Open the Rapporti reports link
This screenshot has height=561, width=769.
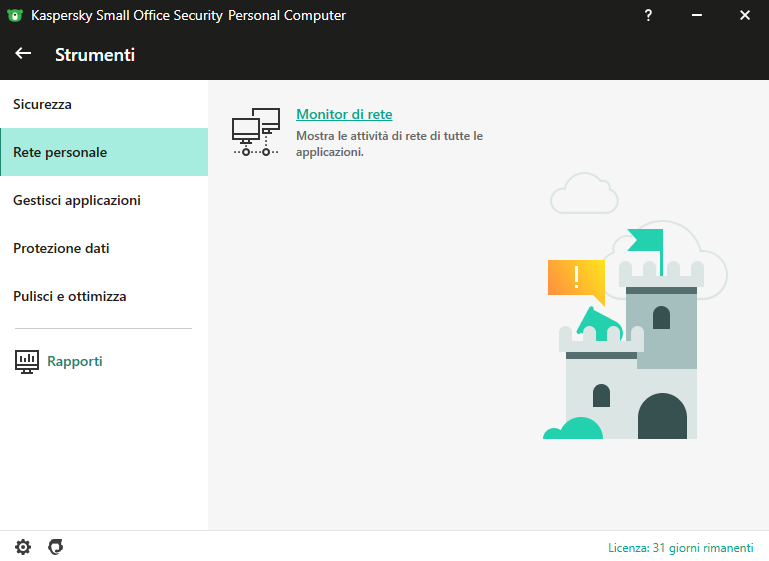(75, 361)
